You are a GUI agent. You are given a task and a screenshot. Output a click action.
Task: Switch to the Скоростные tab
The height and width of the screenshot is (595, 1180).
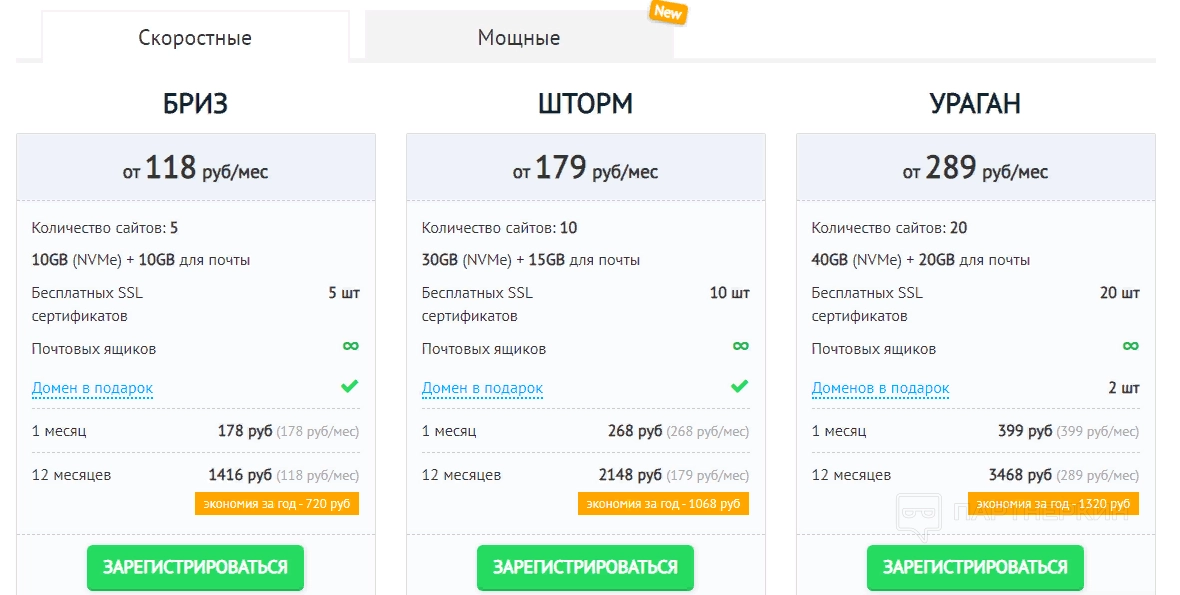pos(195,38)
